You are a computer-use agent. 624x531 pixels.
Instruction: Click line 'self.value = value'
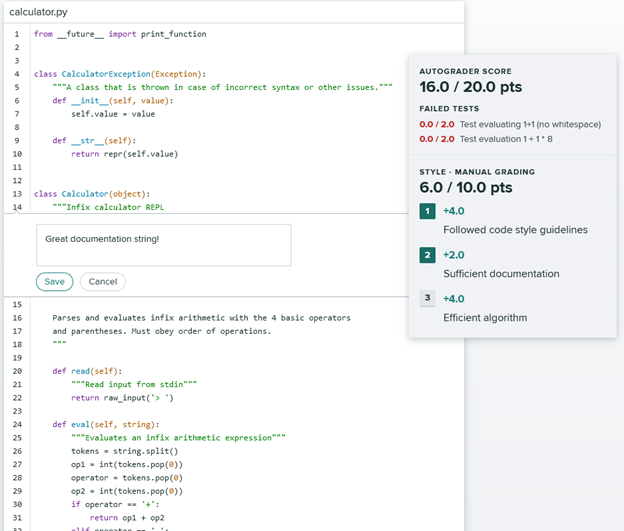(x=113, y=114)
